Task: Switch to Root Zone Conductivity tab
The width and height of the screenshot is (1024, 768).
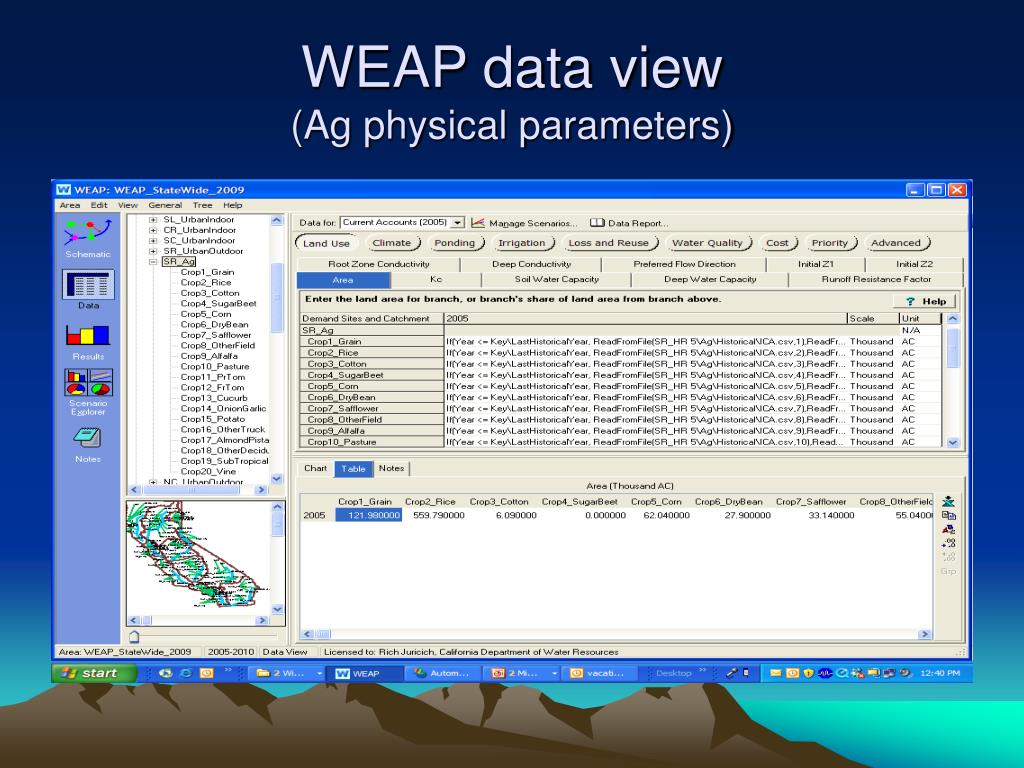Action: pyautogui.click(x=379, y=264)
